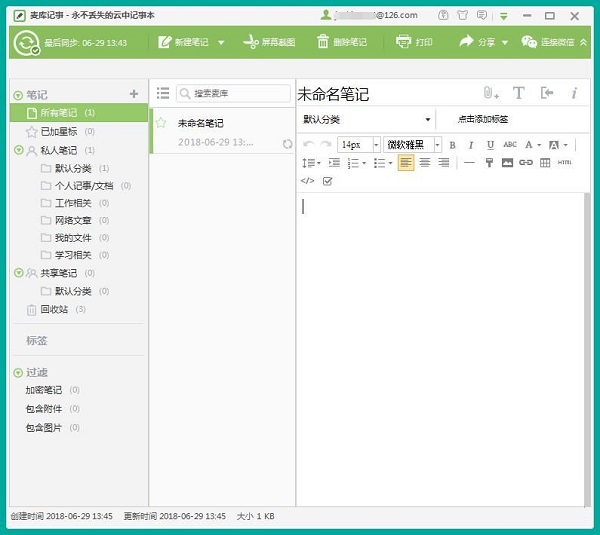Click the attachment paperclip icon
The image size is (600, 535).
click(x=489, y=93)
